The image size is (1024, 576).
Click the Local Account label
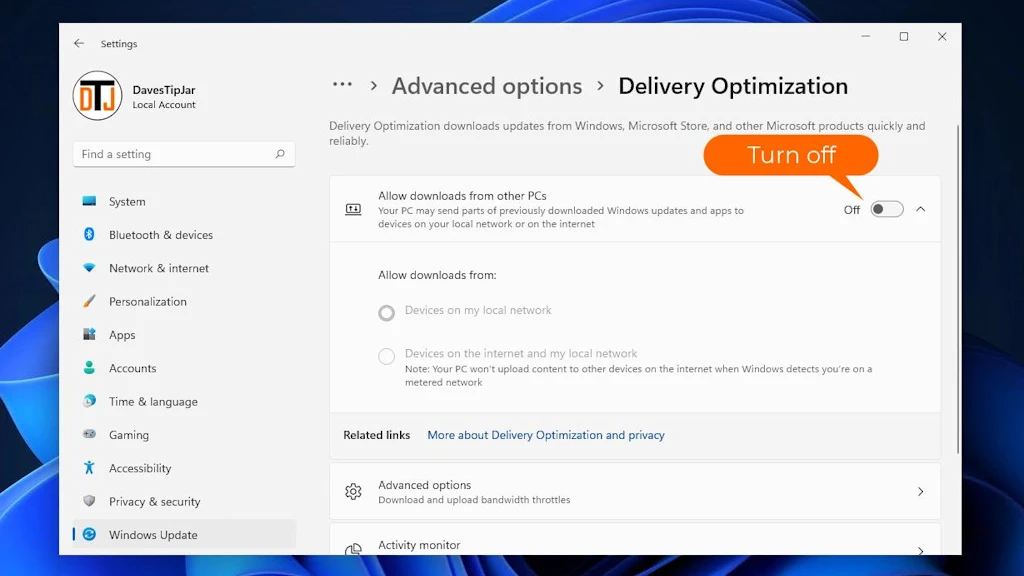(x=164, y=104)
